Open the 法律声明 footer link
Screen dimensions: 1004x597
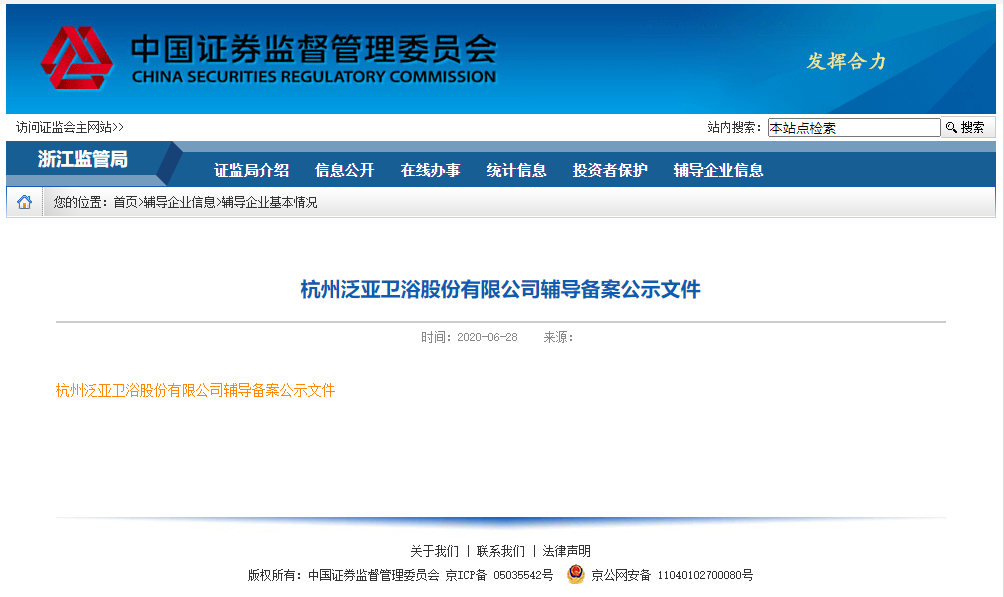coord(567,551)
